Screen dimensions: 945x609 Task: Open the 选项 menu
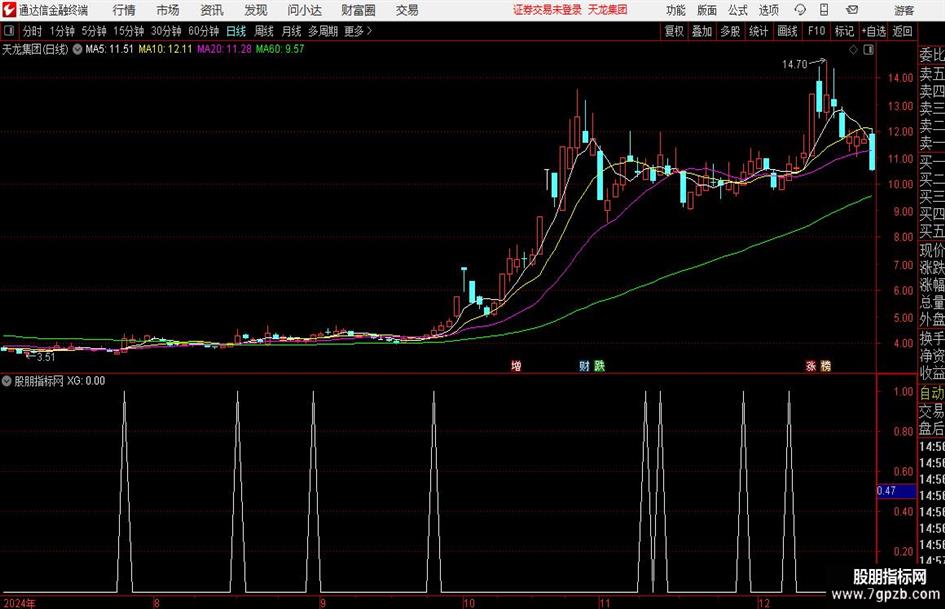coord(768,10)
